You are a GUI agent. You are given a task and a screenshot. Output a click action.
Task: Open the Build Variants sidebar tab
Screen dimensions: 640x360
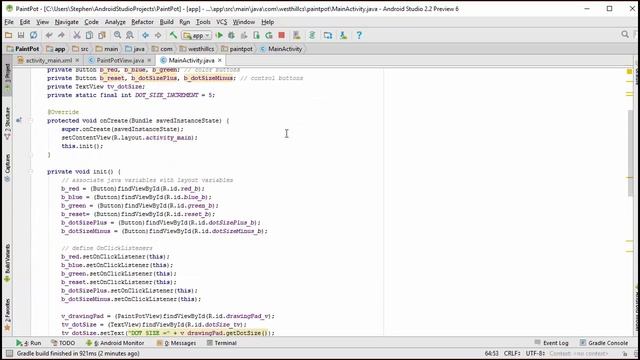click(x=7, y=264)
